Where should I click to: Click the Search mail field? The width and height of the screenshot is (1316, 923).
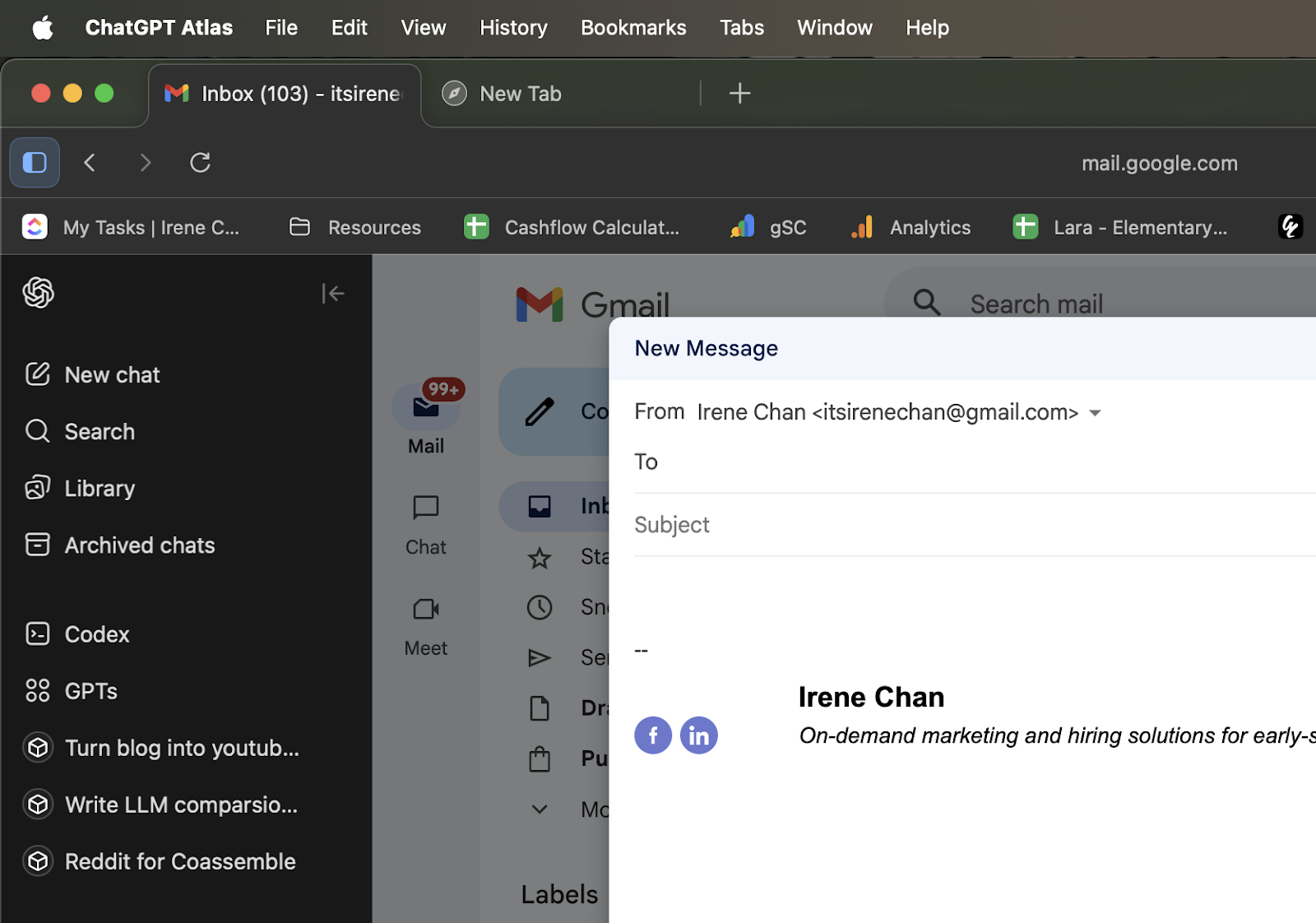(1036, 304)
